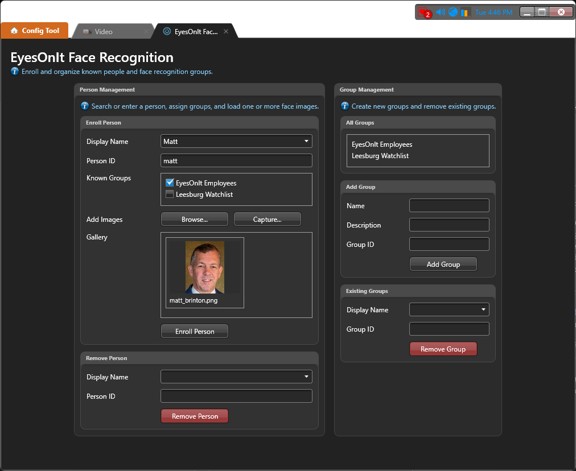576x471 pixels.
Task: Click the EyesOnIt tab's circular icon
Action: 166,32
